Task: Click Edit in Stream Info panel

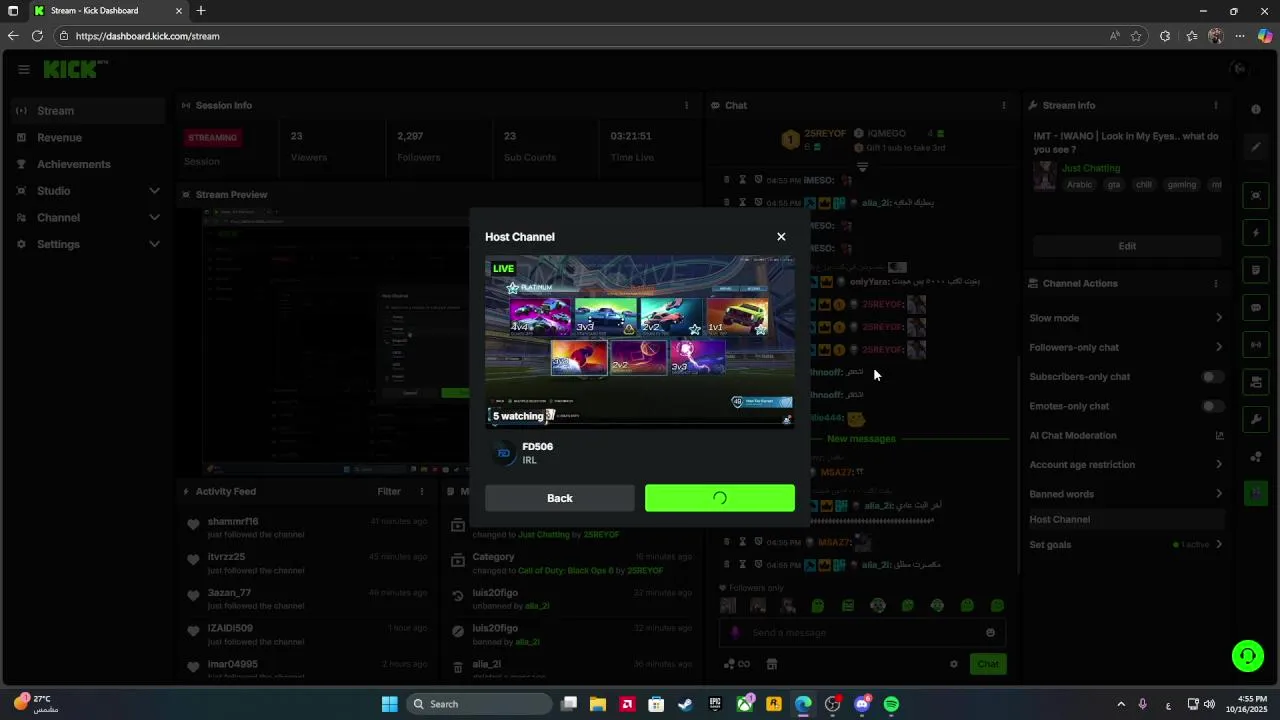Action: [1127, 246]
